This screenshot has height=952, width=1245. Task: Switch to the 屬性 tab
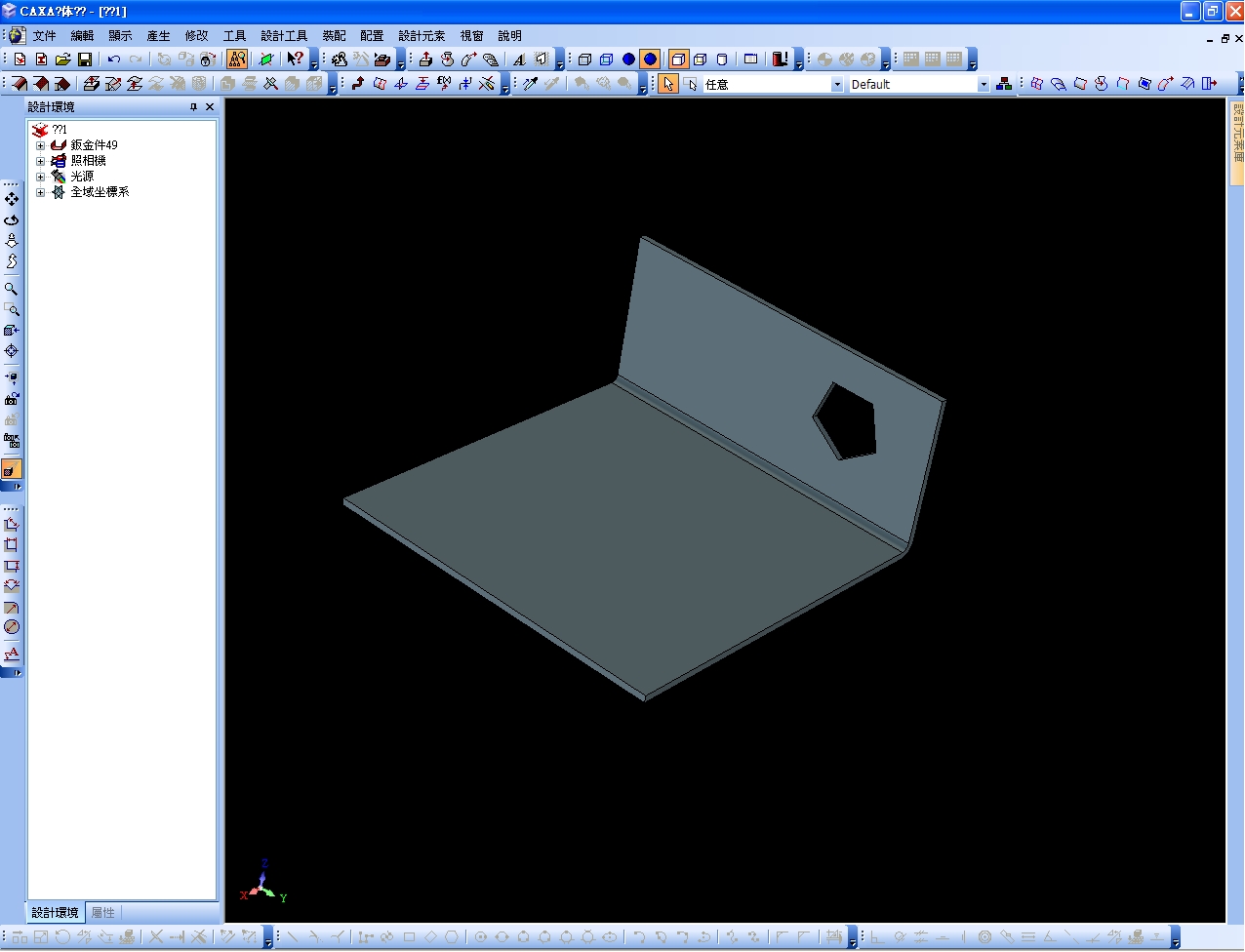point(102,913)
